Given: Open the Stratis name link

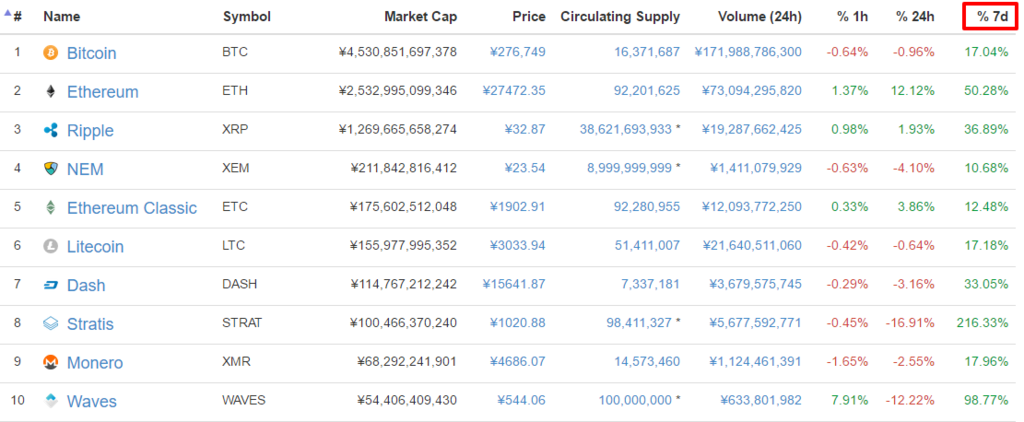Looking at the screenshot, I should (90, 324).
